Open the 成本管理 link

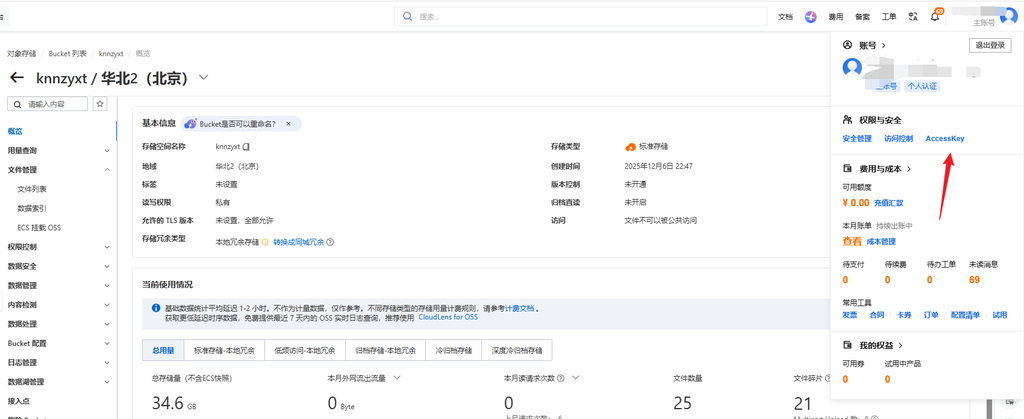pyautogui.click(x=882, y=241)
